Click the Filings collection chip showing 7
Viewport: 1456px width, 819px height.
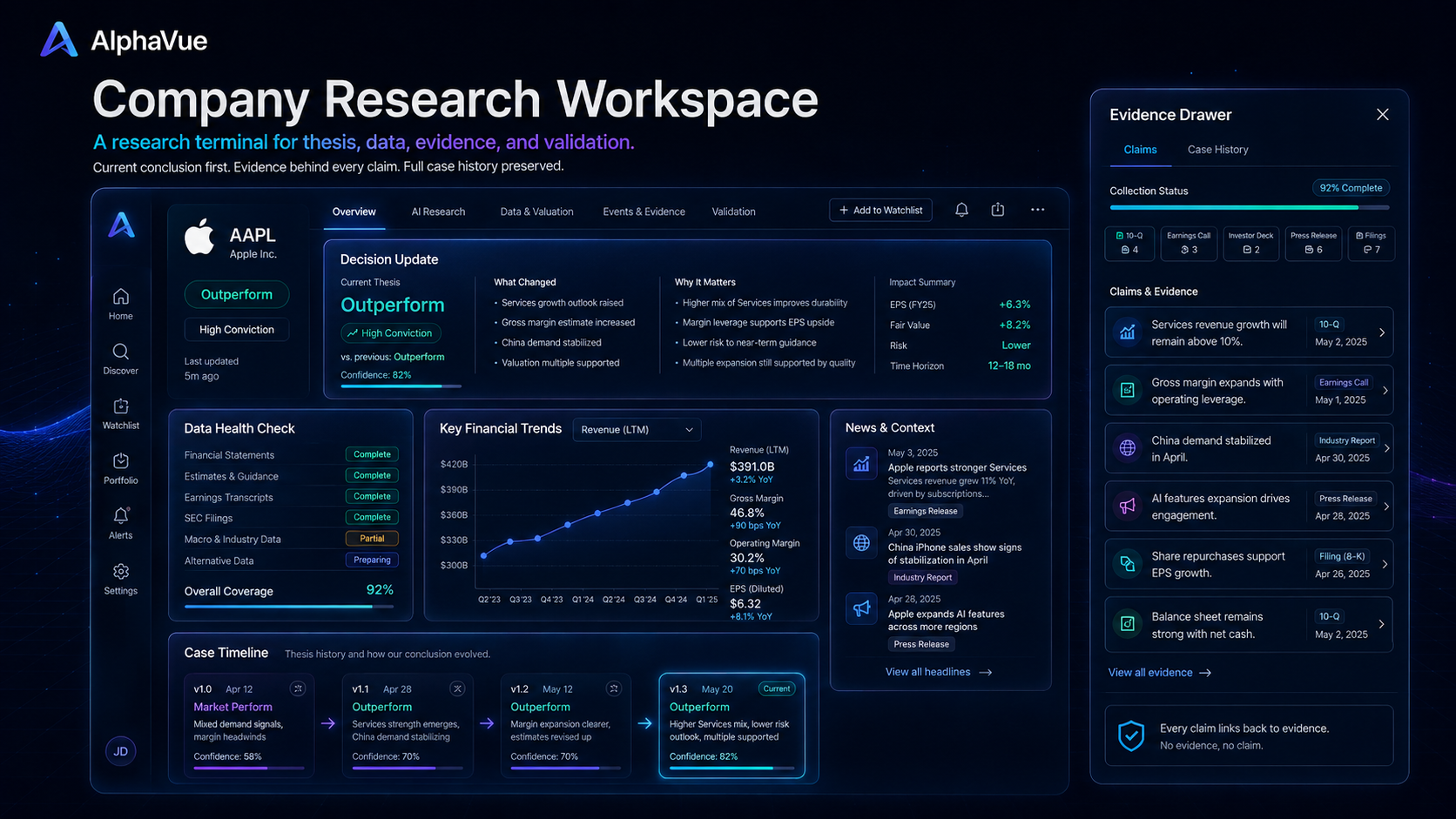click(1372, 243)
